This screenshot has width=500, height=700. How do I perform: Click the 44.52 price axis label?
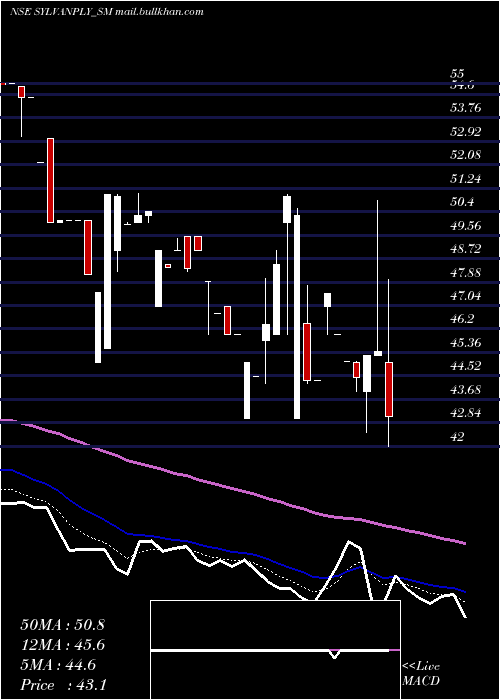[466, 366]
